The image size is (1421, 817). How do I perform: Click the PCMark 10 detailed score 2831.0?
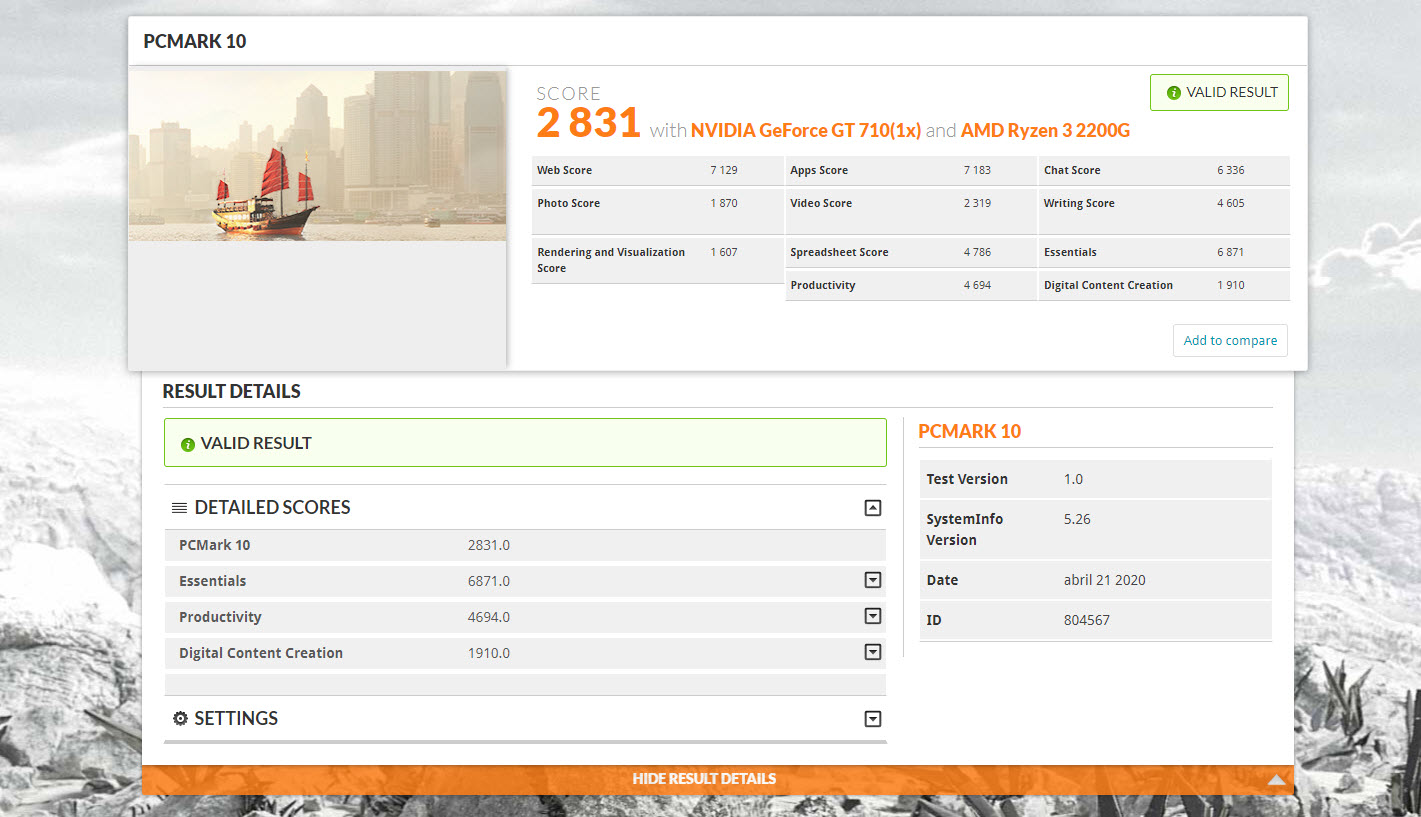pos(489,545)
